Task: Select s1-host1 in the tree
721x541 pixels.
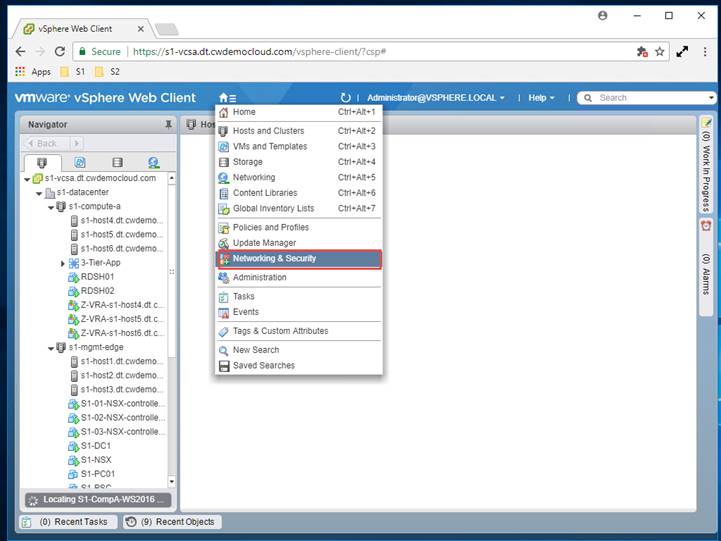Action: pyautogui.click(x=117, y=361)
